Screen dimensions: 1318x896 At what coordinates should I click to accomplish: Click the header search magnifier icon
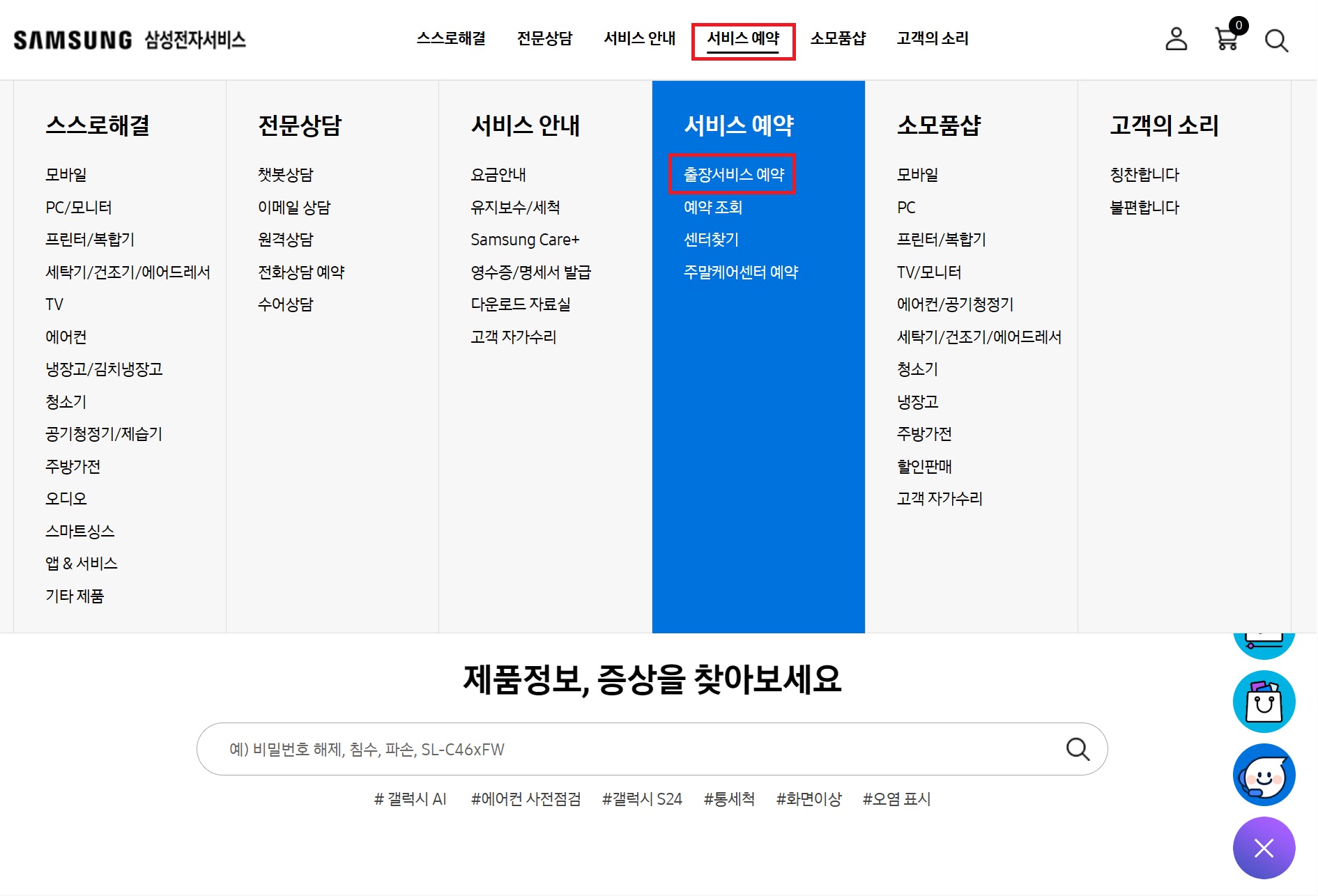tap(1276, 40)
